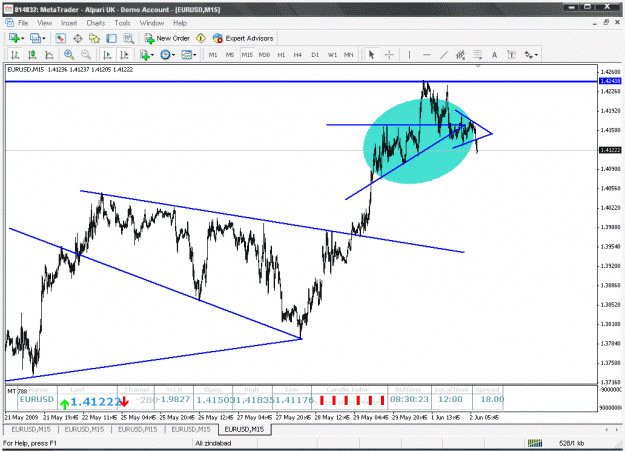Switch timeframe to MN
The width and height of the screenshot is (625, 451).
pyautogui.click(x=349, y=55)
